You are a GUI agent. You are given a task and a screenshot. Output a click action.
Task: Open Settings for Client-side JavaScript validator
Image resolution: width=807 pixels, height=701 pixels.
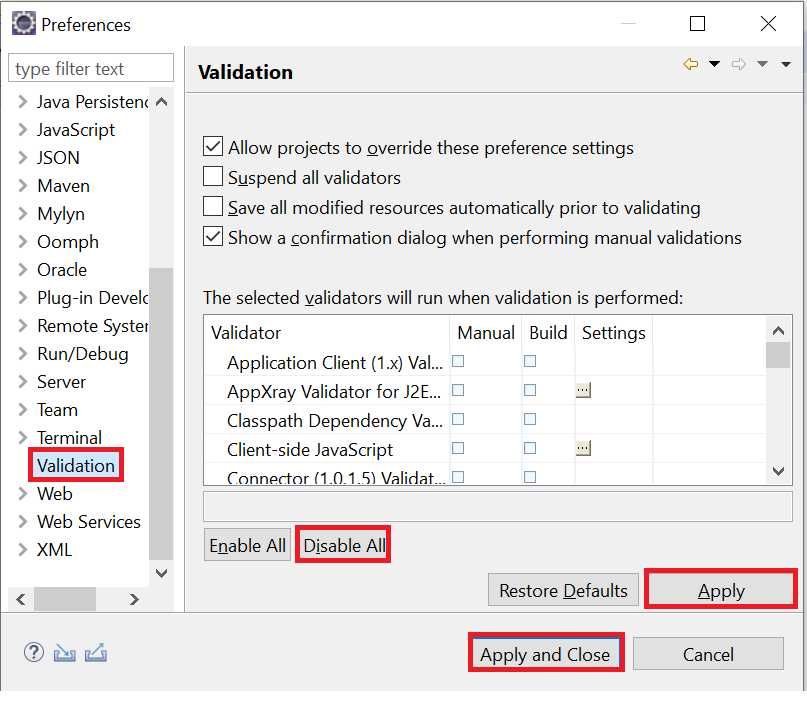click(583, 448)
